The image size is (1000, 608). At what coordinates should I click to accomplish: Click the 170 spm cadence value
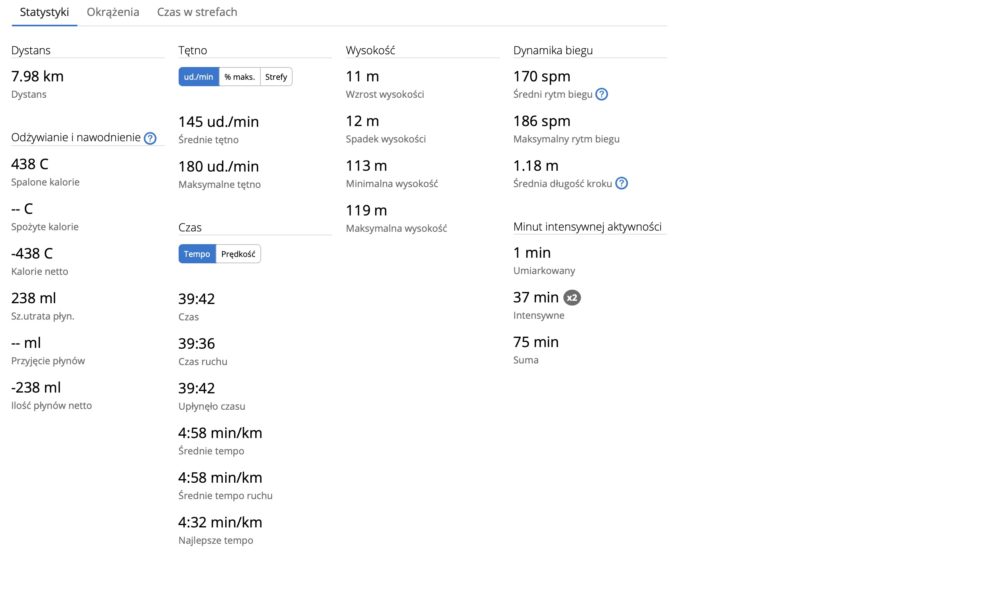pyautogui.click(x=541, y=77)
